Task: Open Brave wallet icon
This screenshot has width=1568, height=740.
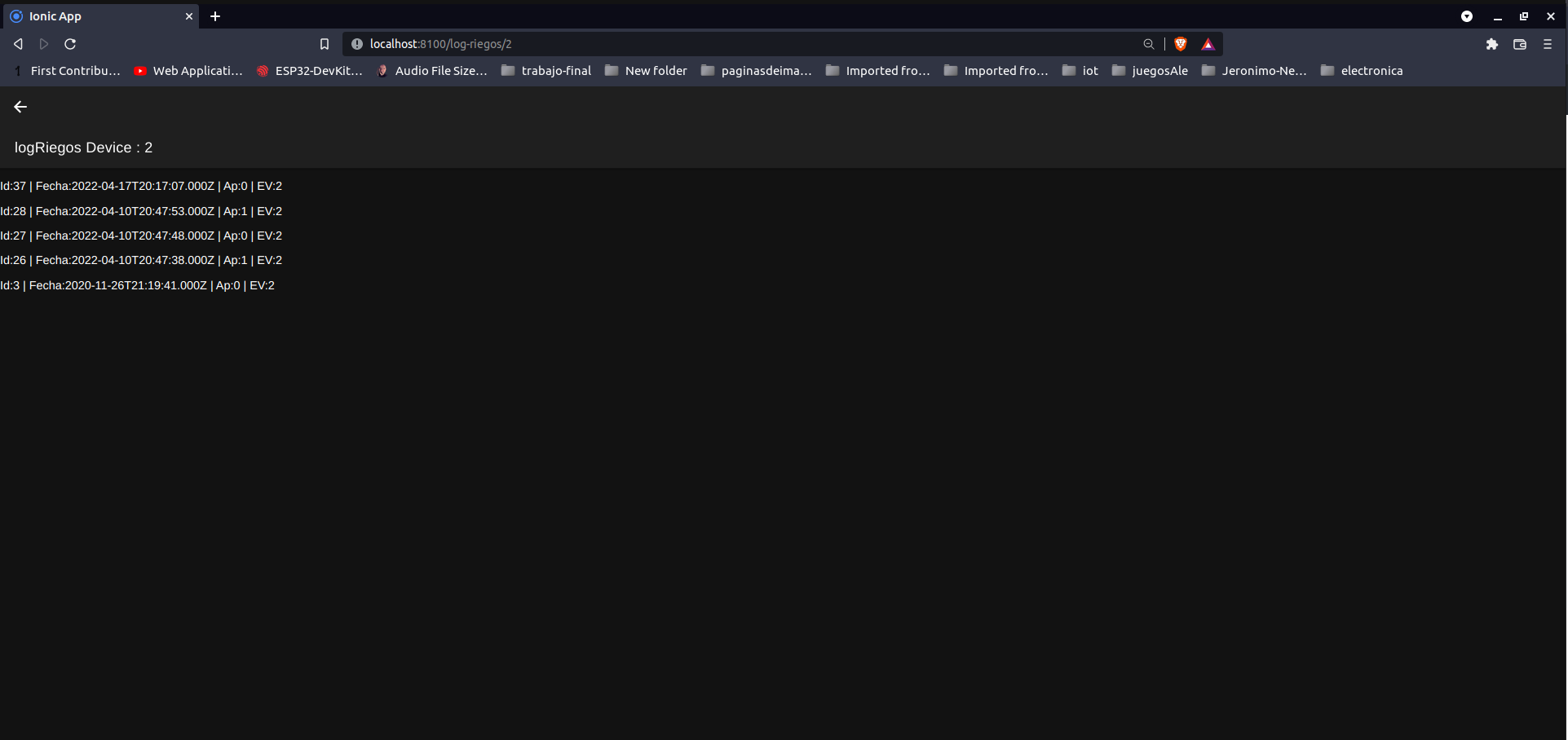Action: point(1520,44)
